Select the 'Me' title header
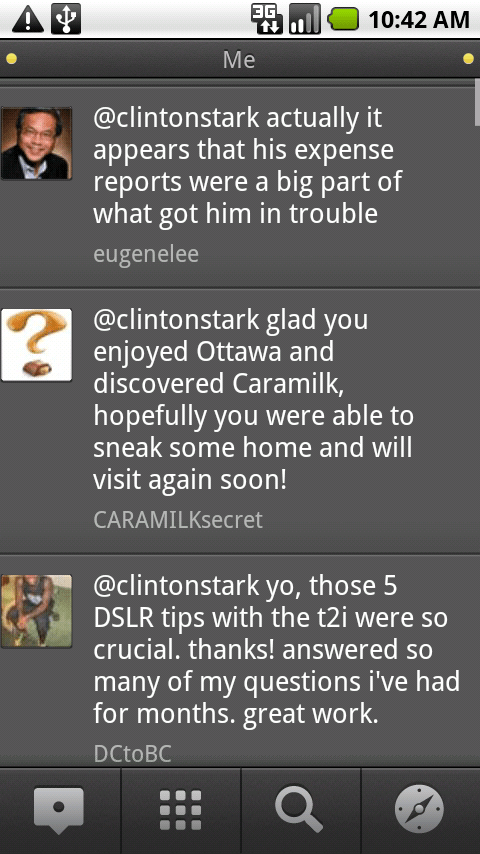Screen dimensions: 480x854 239,59
